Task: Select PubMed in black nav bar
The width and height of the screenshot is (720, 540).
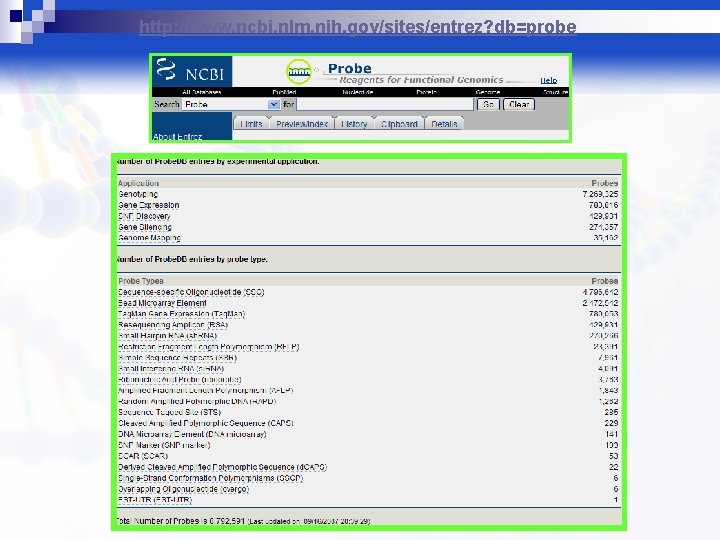Action: click(284, 92)
